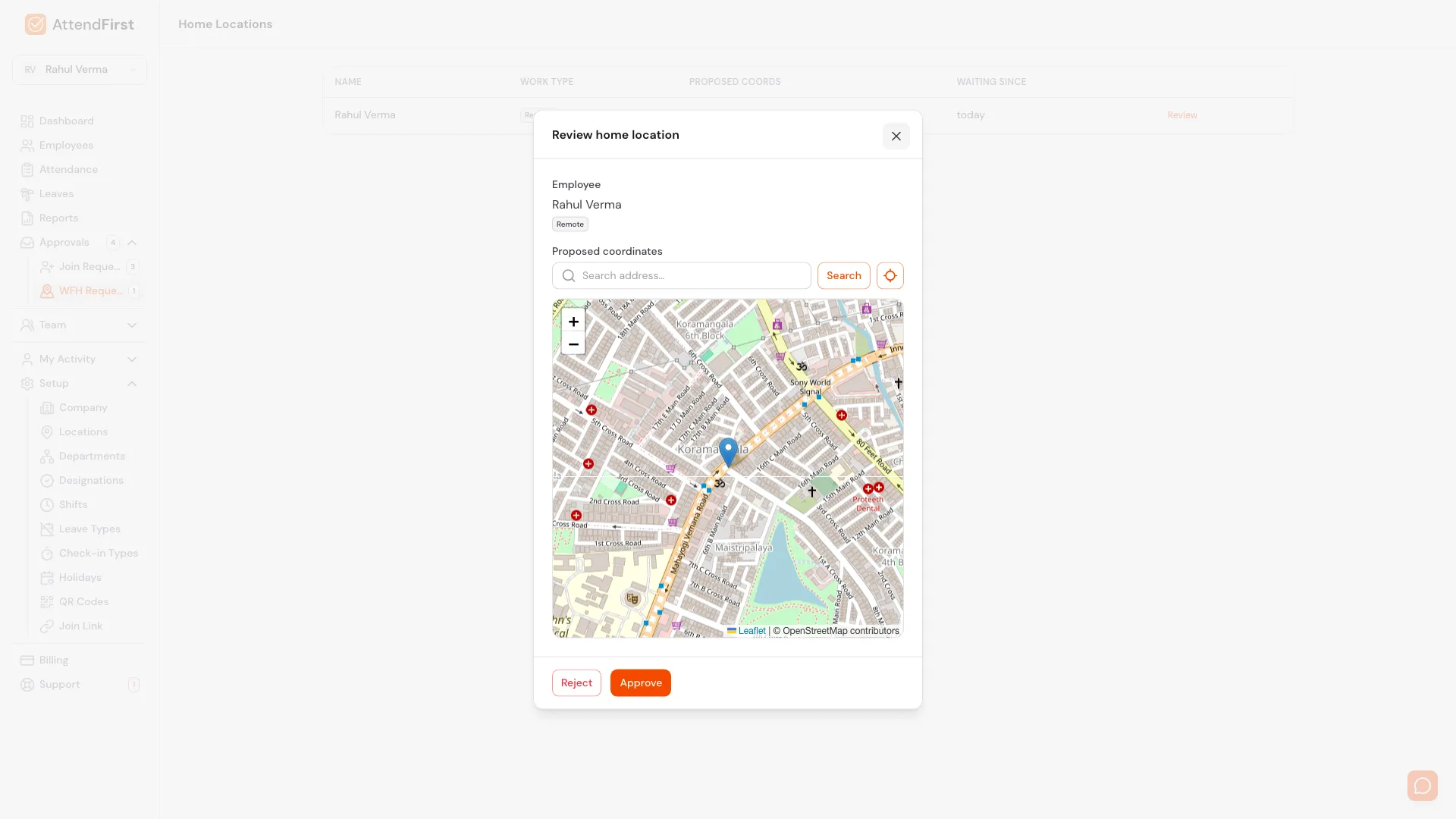Click the 'today' waiting since cell
Viewport: 1456px width, 819px height.
click(x=971, y=115)
